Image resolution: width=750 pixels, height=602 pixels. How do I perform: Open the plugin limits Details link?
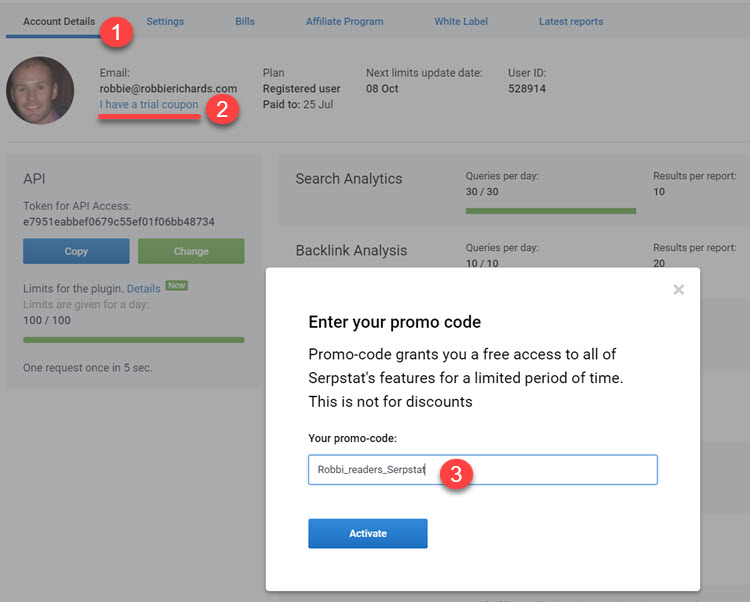coord(143,289)
